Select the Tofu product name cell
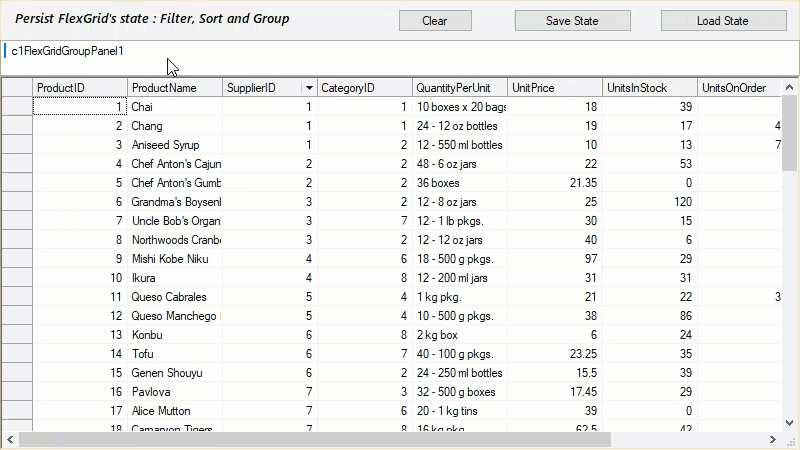 [175, 354]
